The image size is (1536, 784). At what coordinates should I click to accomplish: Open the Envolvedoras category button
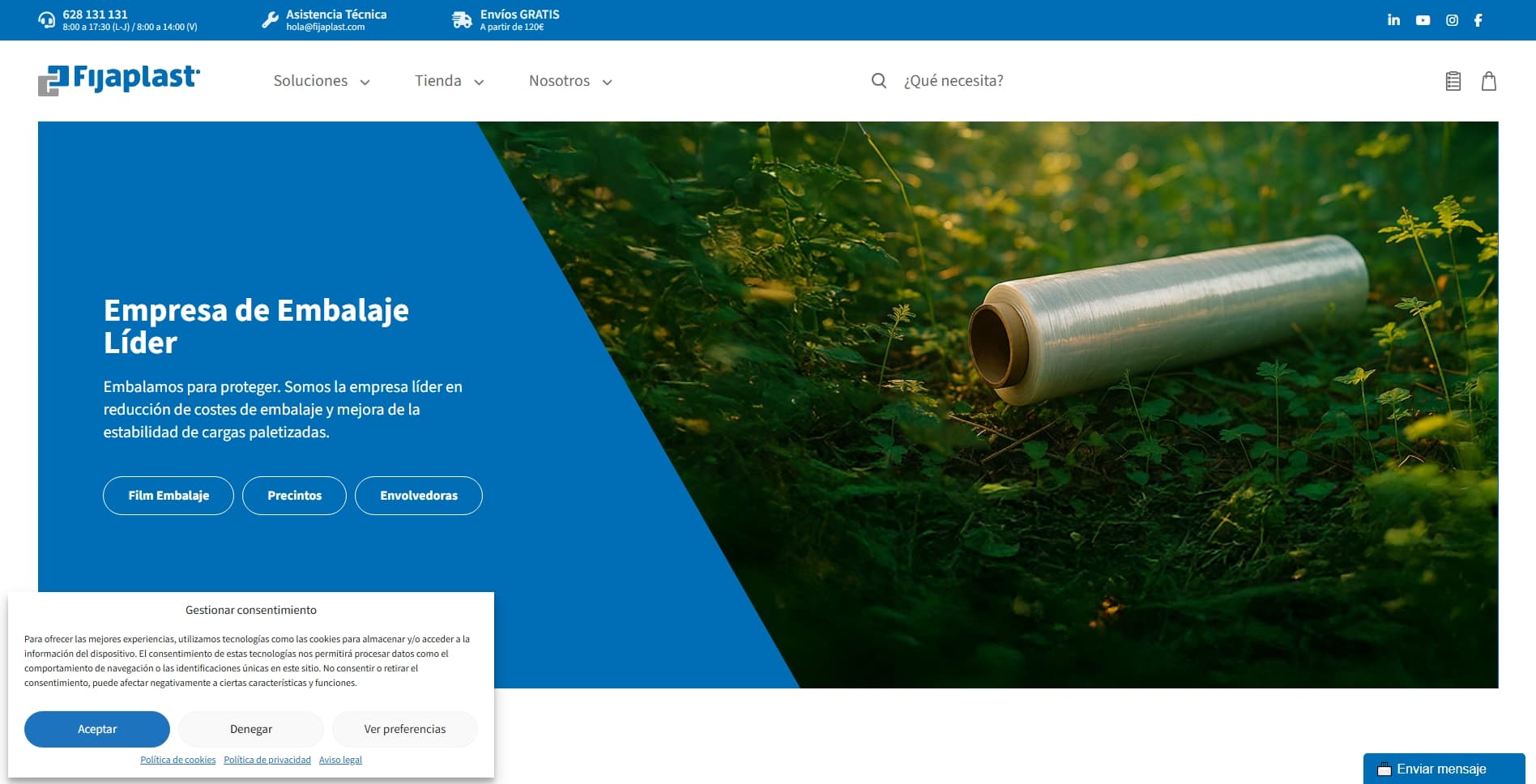click(418, 496)
